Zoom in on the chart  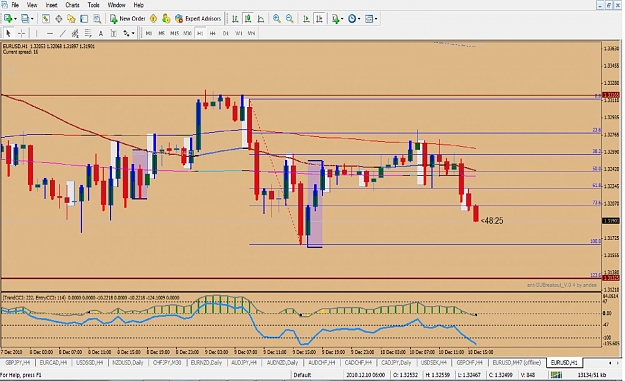pyautogui.click(x=277, y=19)
